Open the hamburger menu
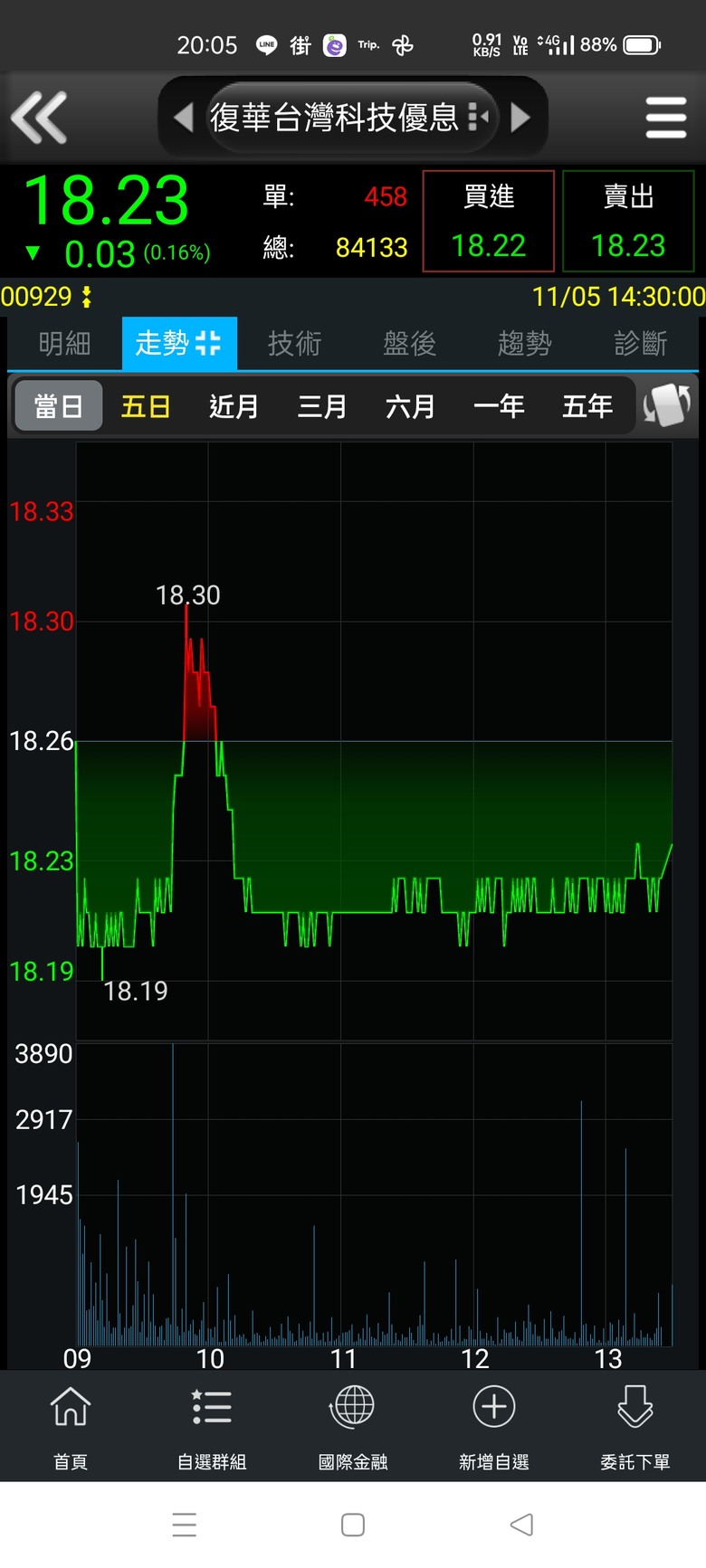Viewport: 706px width, 1568px height. pyautogui.click(x=666, y=118)
